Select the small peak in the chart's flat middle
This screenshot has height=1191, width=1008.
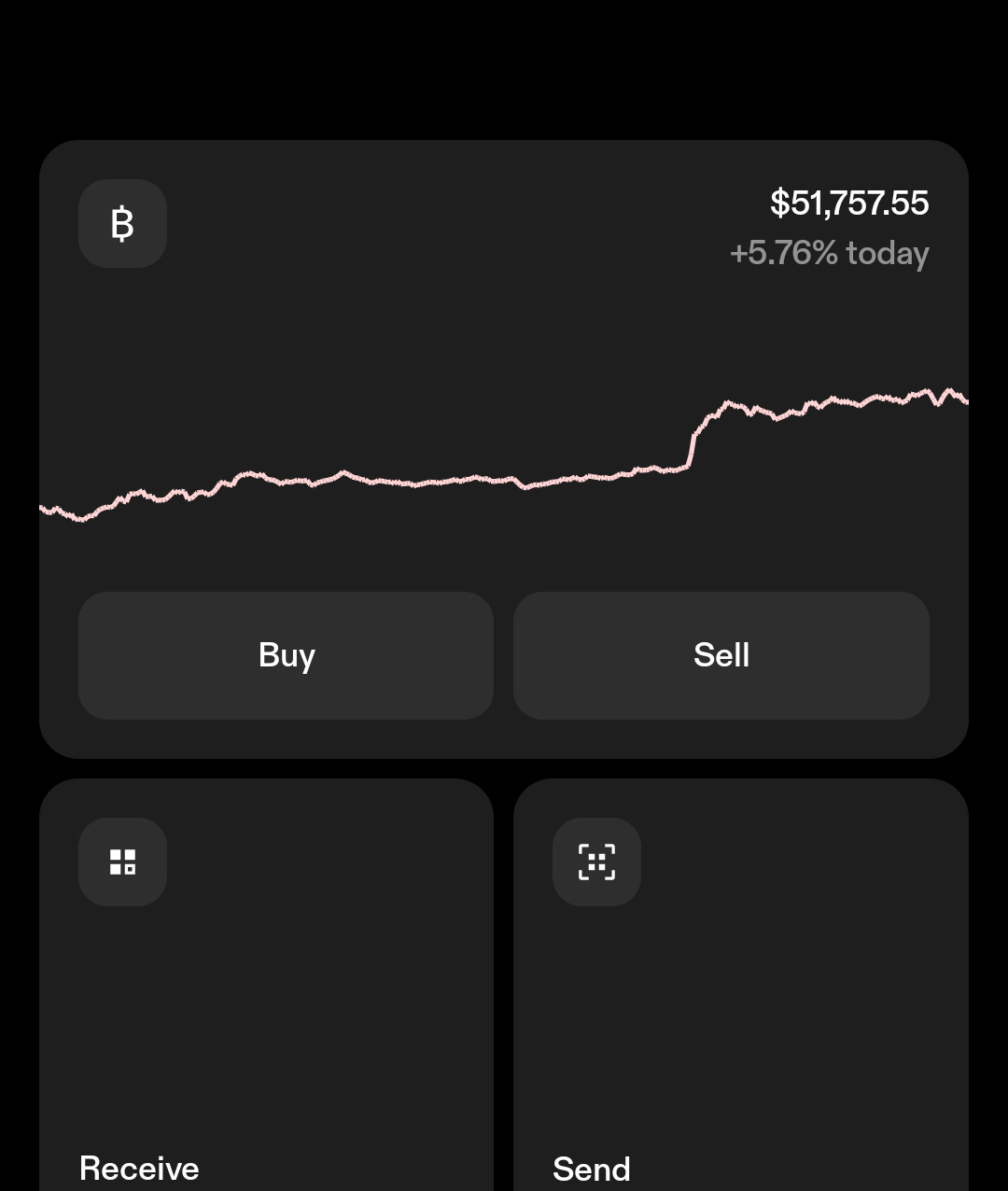(343, 472)
